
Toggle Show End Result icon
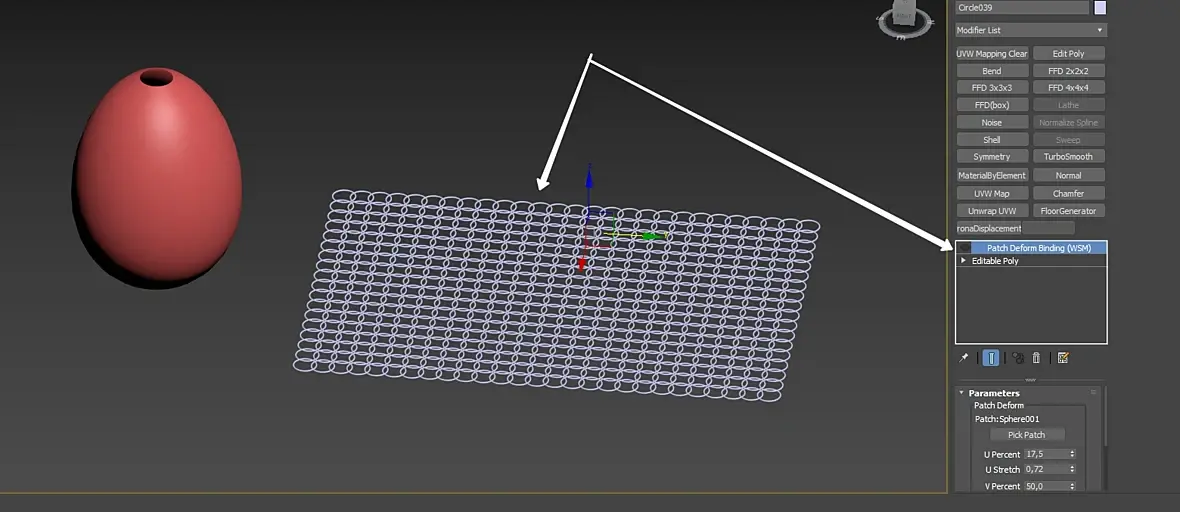991,358
